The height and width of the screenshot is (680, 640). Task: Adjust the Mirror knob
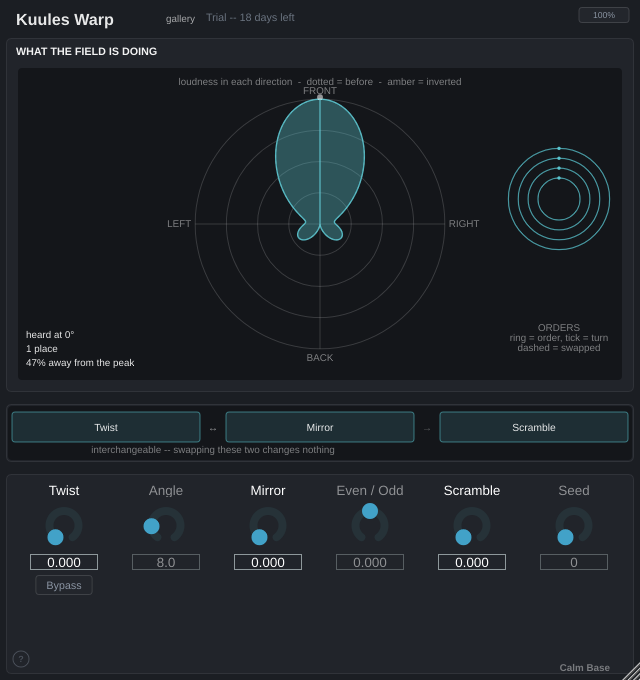[268, 526]
